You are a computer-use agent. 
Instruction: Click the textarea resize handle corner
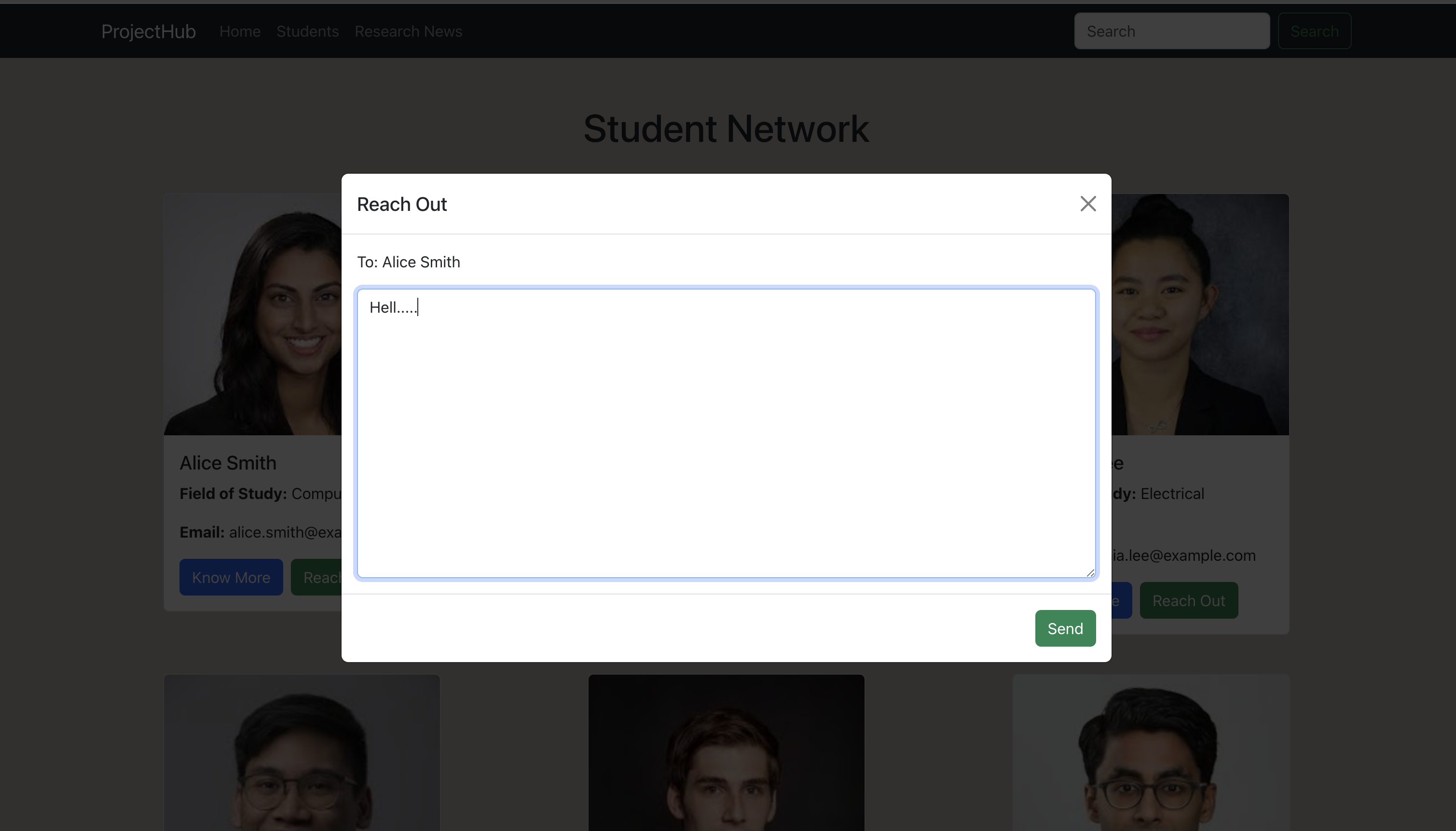(x=1090, y=573)
